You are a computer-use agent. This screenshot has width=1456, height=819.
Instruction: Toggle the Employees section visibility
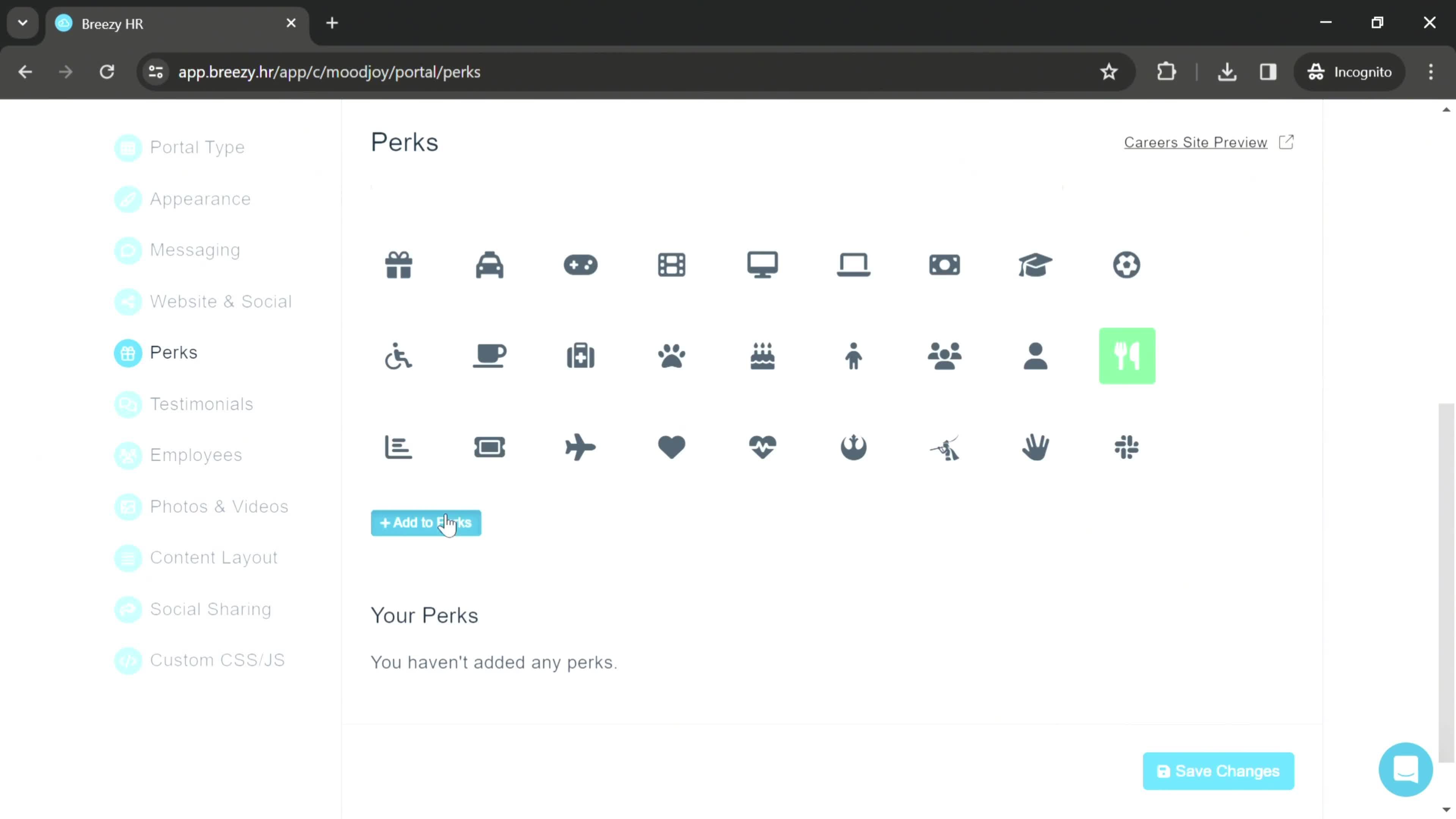click(x=127, y=455)
